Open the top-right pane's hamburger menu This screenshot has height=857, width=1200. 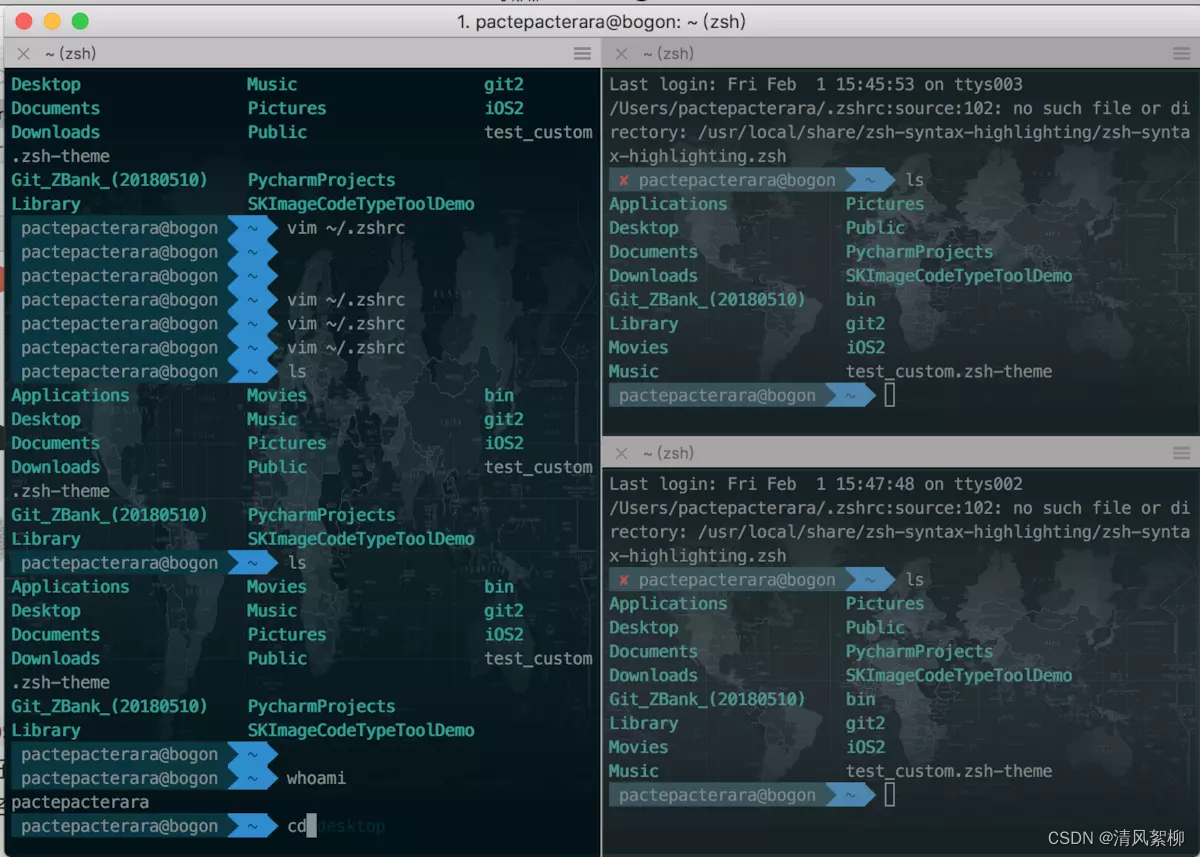[x=1181, y=53]
